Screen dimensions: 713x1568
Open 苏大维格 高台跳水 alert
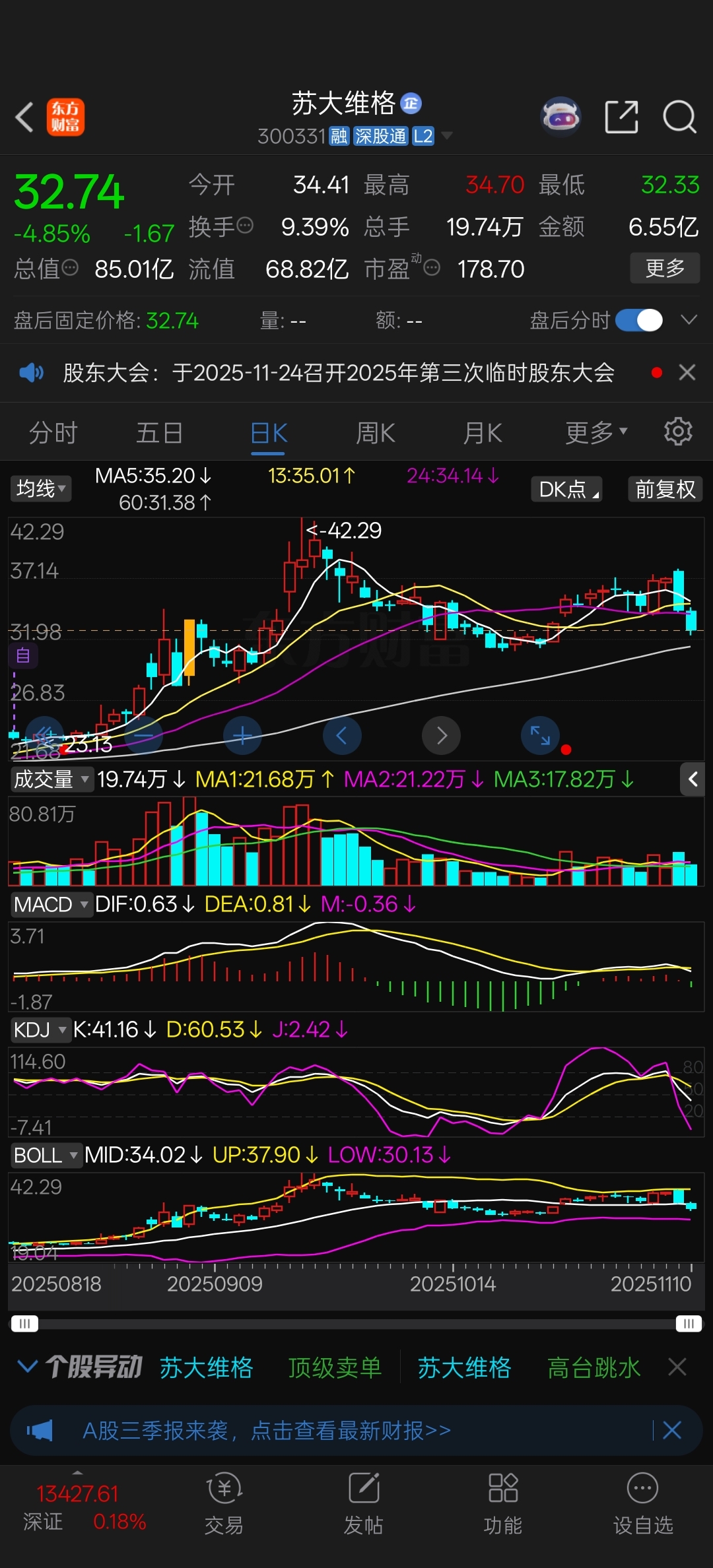pos(529,1367)
